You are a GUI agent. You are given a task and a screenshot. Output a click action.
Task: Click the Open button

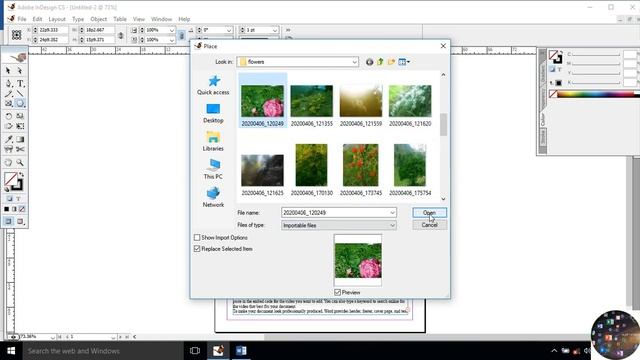pyautogui.click(x=429, y=213)
